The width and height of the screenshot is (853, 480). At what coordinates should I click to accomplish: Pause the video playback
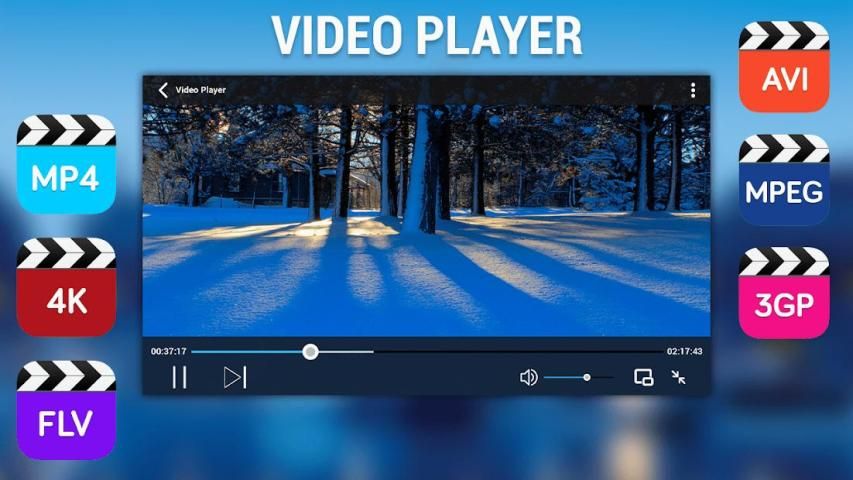tap(179, 377)
